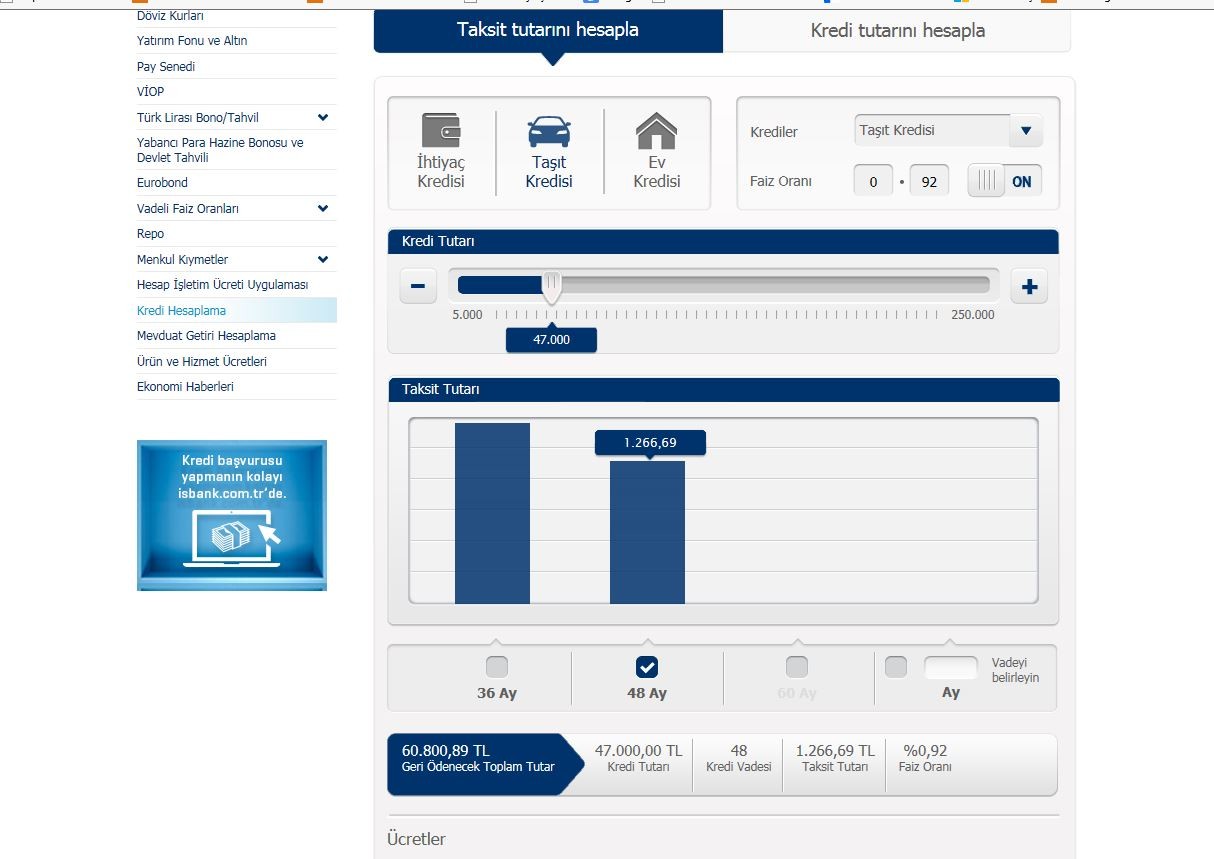Click the plus button for Kredi Tutarı
The width and height of the screenshot is (1214, 859).
[x=1029, y=287]
